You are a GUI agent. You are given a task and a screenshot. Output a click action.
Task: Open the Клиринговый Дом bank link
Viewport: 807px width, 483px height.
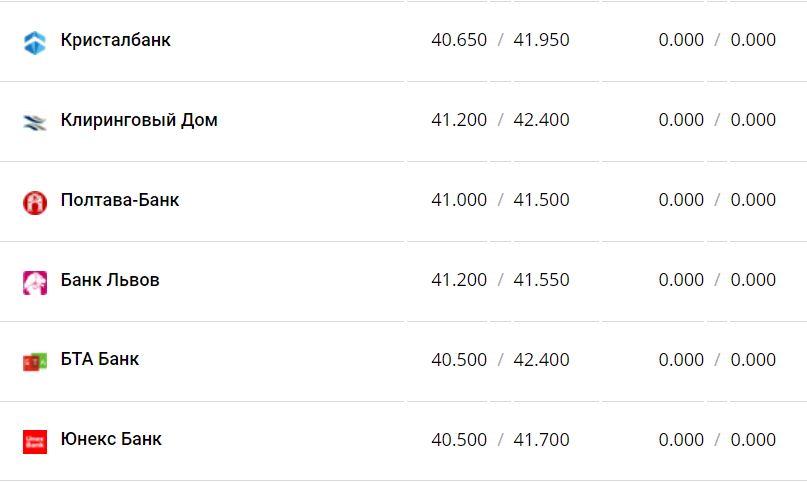(x=139, y=120)
